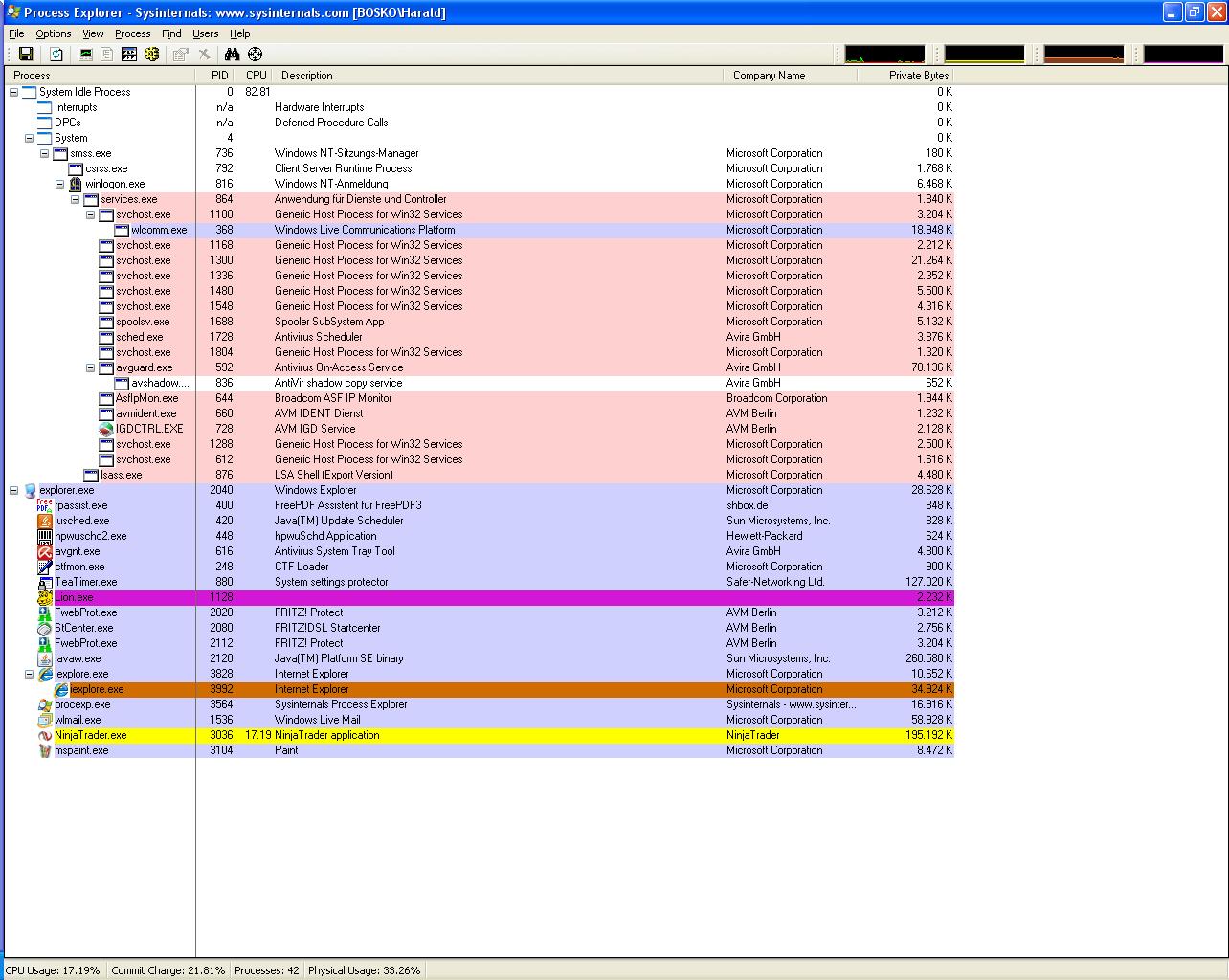
Task: Click the icon beside FwebProt.exe PID 2020
Action: [x=44, y=612]
